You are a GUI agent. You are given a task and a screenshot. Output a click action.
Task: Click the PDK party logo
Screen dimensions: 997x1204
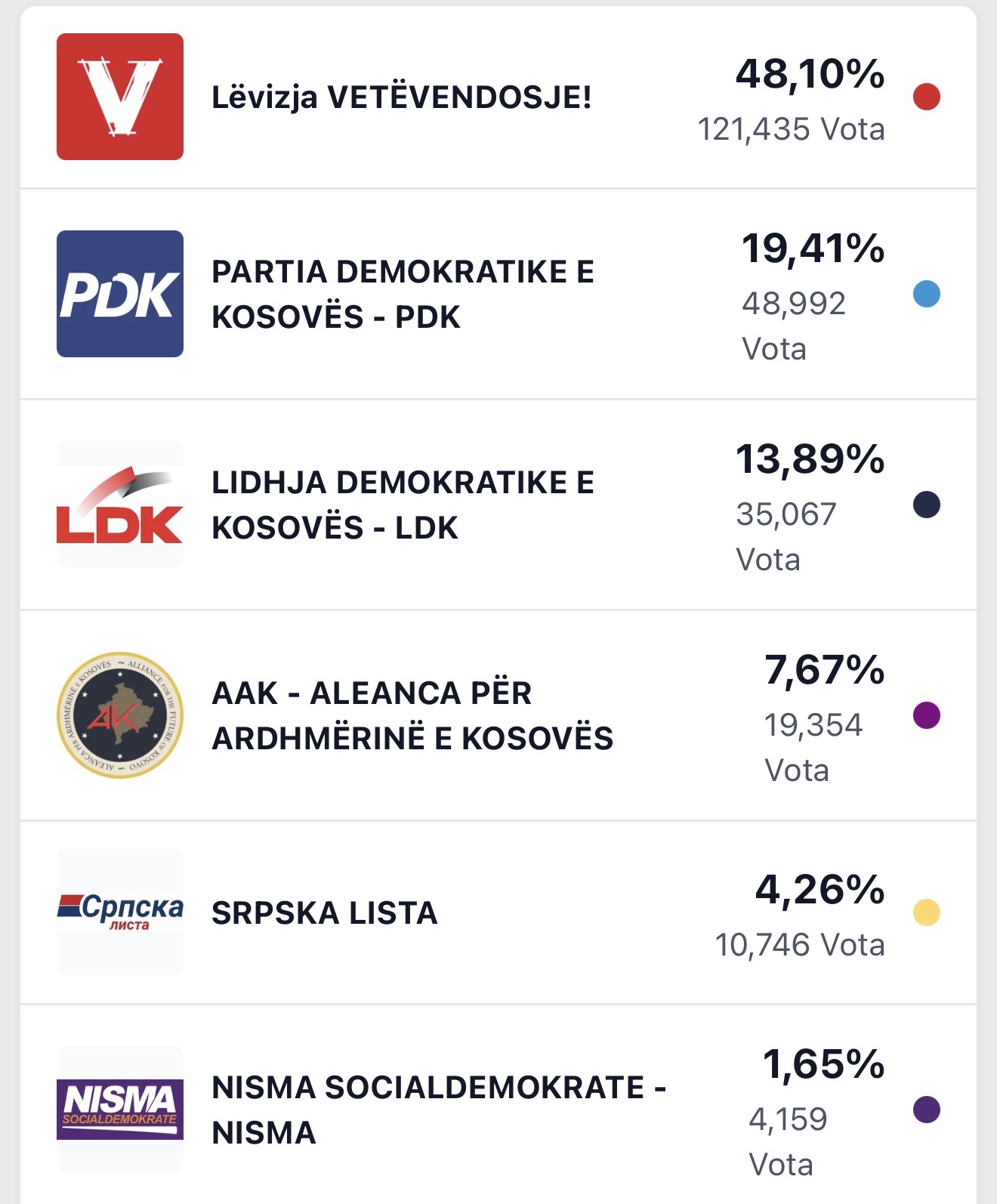pos(119,294)
